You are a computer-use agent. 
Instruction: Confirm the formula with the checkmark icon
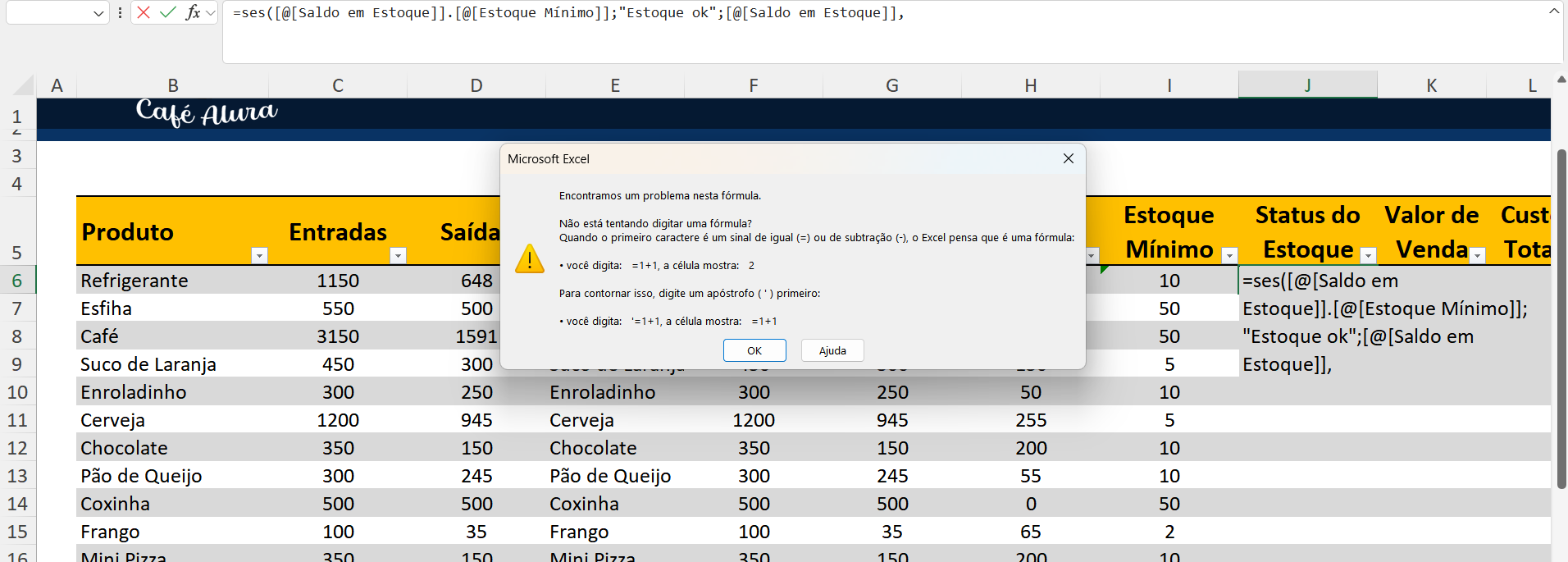[x=168, y=12]
